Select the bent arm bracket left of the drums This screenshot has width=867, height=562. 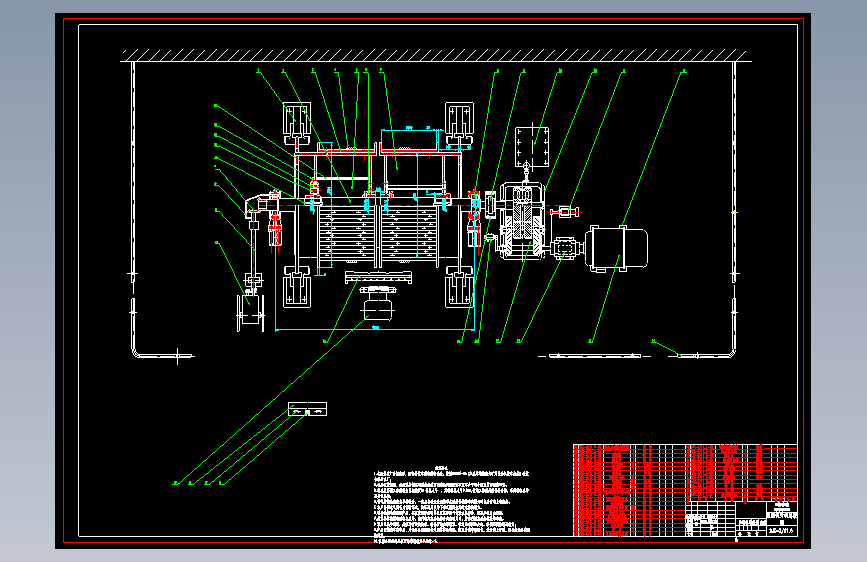[263, 203]
